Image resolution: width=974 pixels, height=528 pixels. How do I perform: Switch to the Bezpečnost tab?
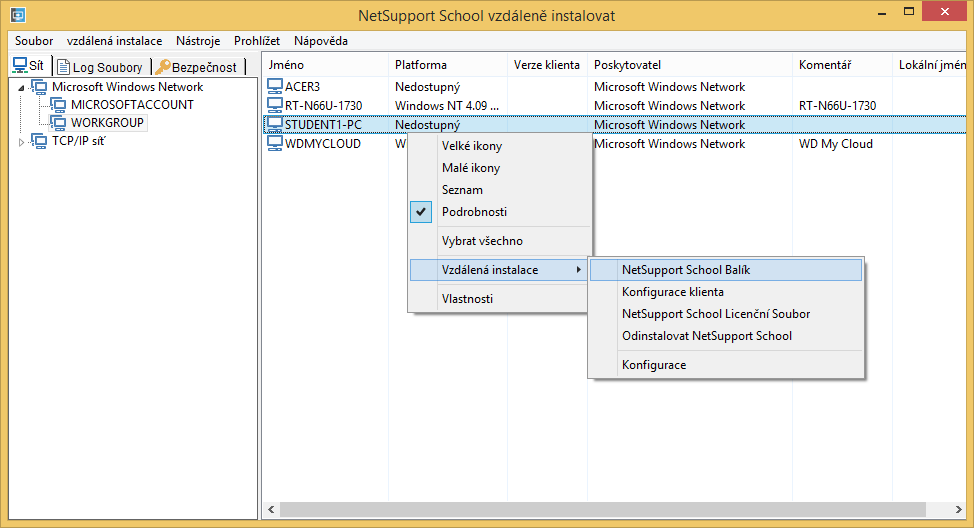click(x=199, y=66)
